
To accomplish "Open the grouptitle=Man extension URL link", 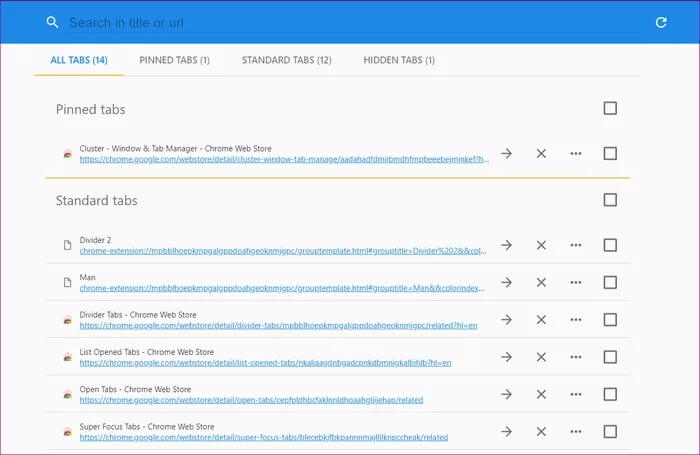I will point(282,288).
